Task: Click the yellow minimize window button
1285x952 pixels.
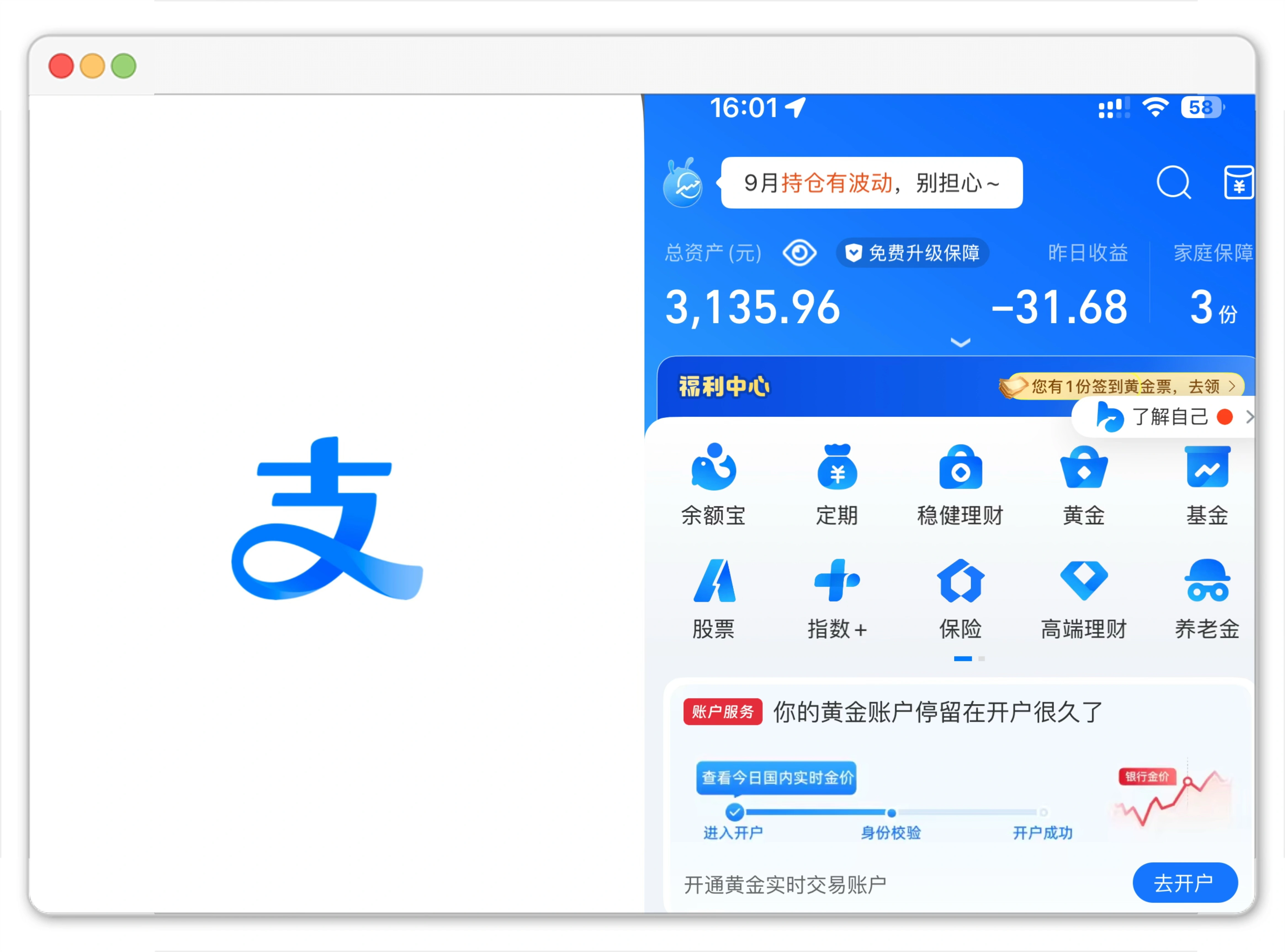Action: pyautogui.click(x=92, y=66)
